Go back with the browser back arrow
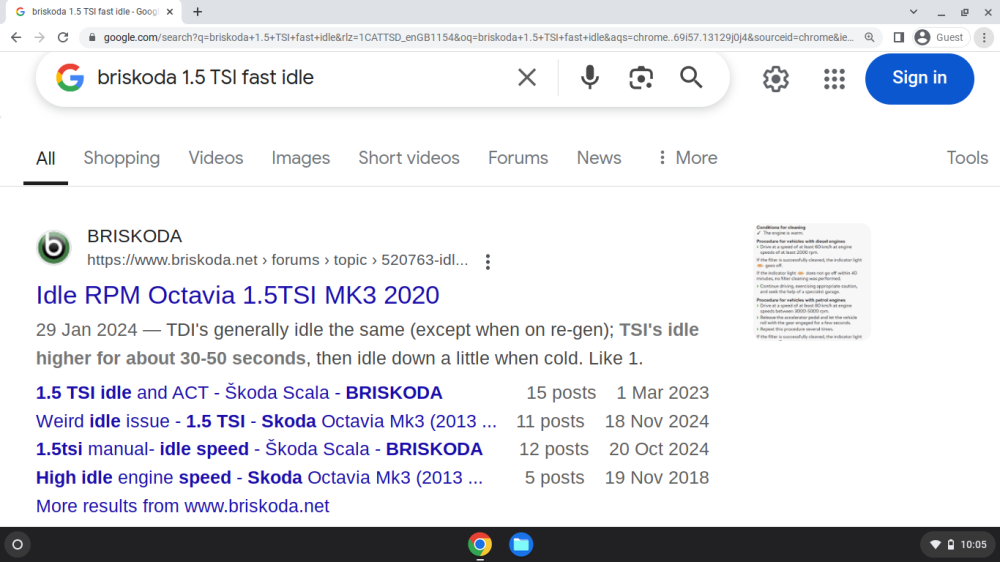1000x562 pixels. (16, 38)
